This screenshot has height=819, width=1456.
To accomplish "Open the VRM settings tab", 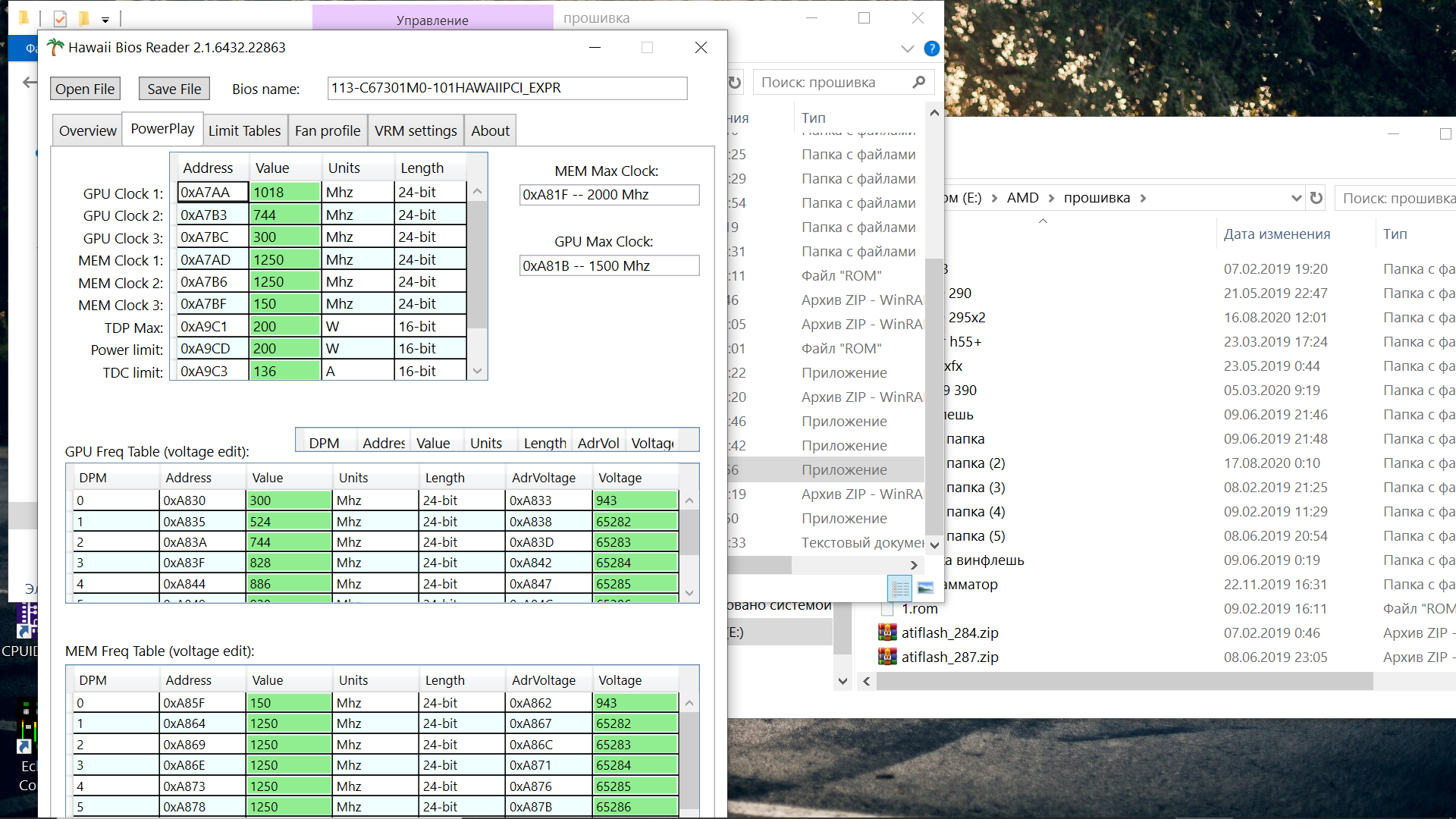I will (416, 130).
